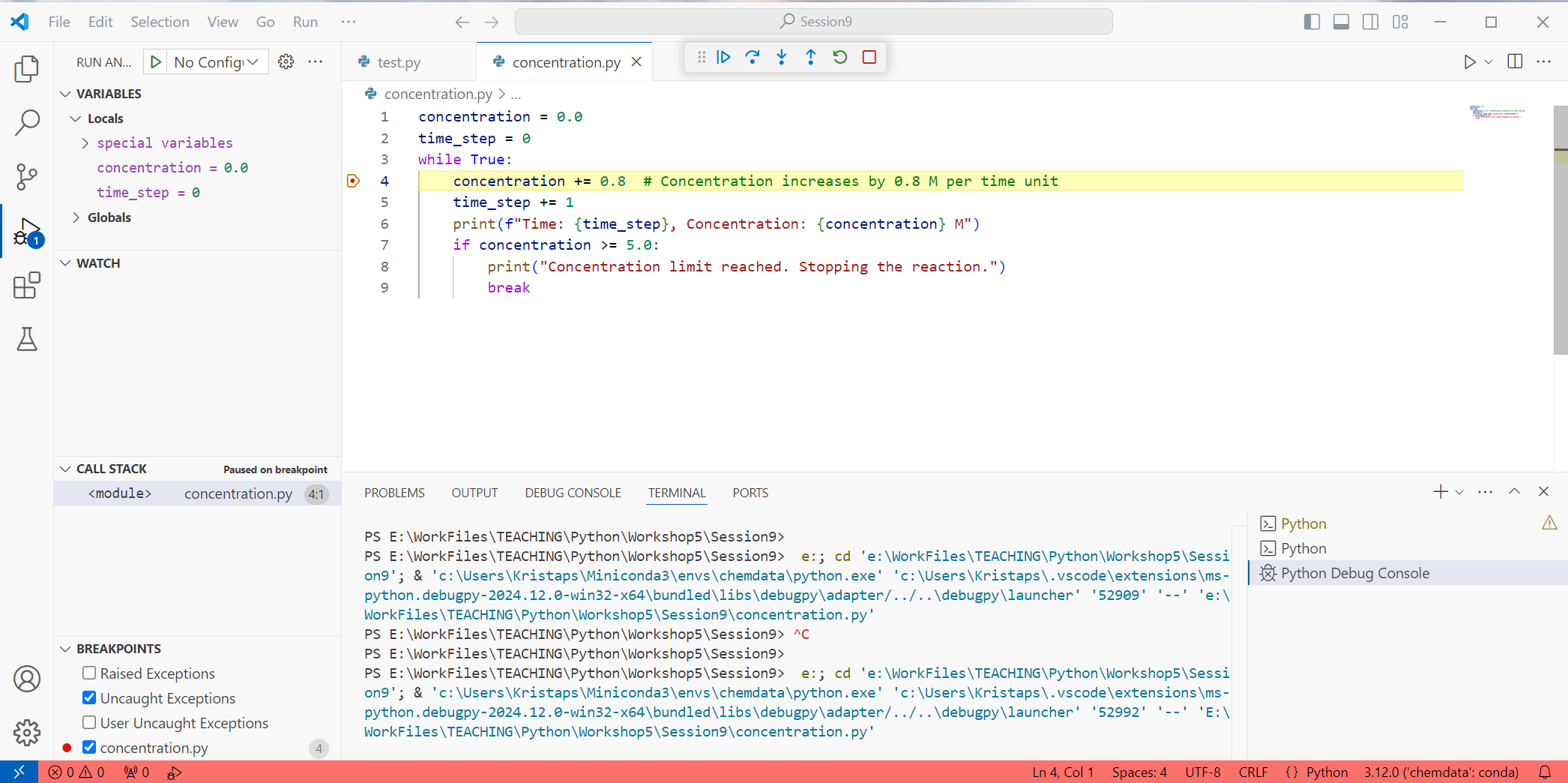Click the Session9 command center search box
1568x783 pixels.
click(813, 22)
